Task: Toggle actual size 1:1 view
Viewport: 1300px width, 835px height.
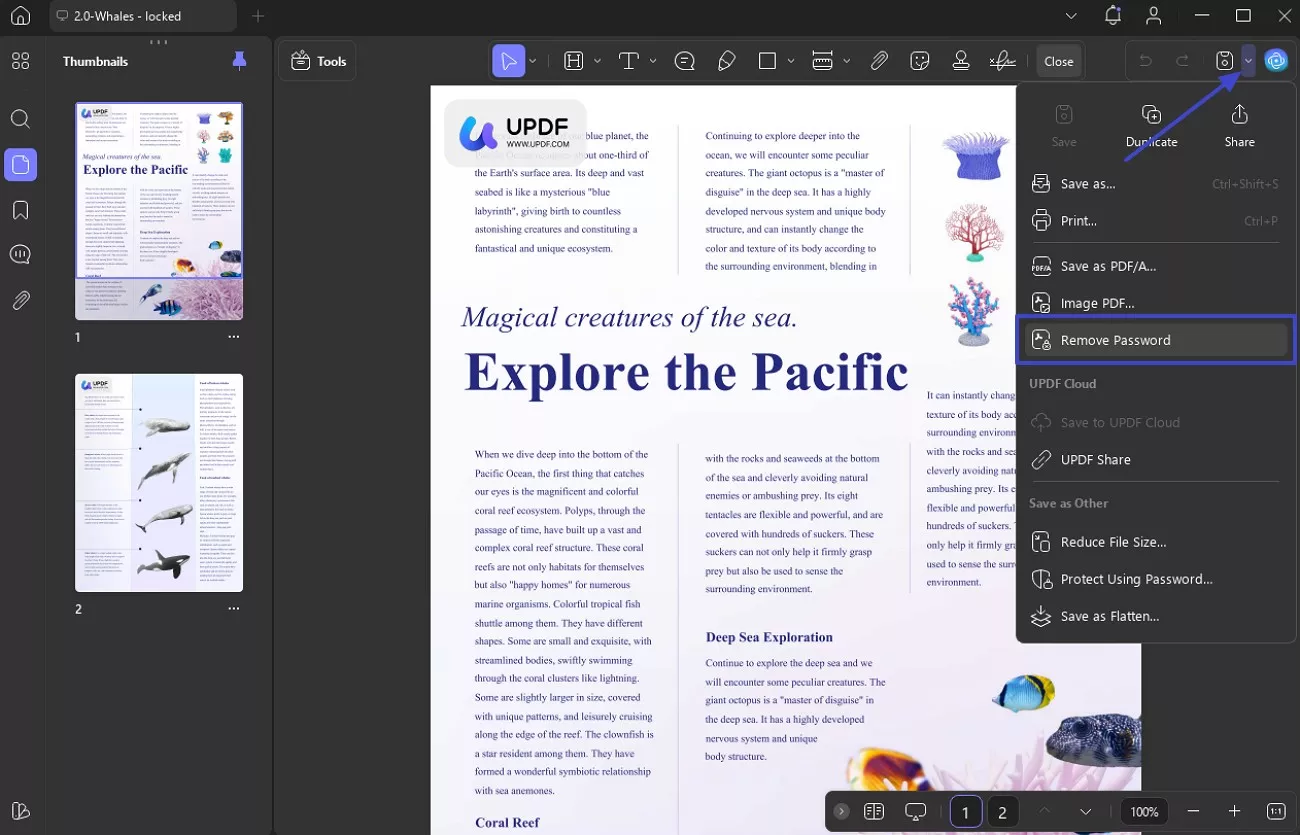Action: coord(1276,811)
